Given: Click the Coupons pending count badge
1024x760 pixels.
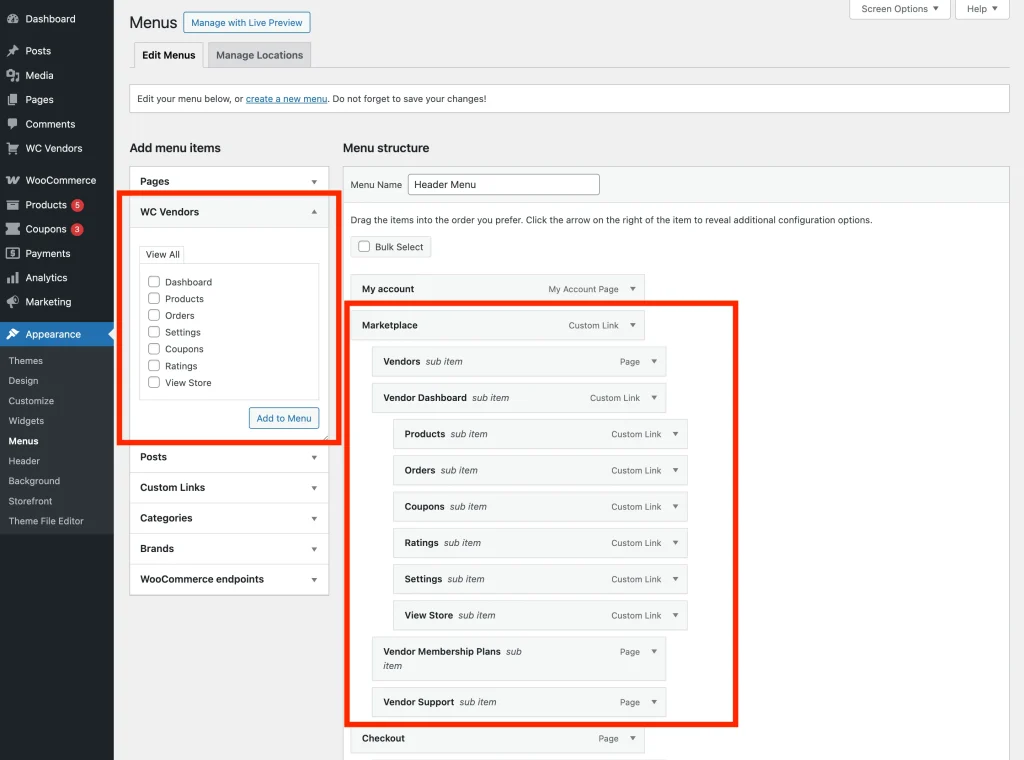Looking at the screenshot, I should pyautogui.click(x=77, y=229).
